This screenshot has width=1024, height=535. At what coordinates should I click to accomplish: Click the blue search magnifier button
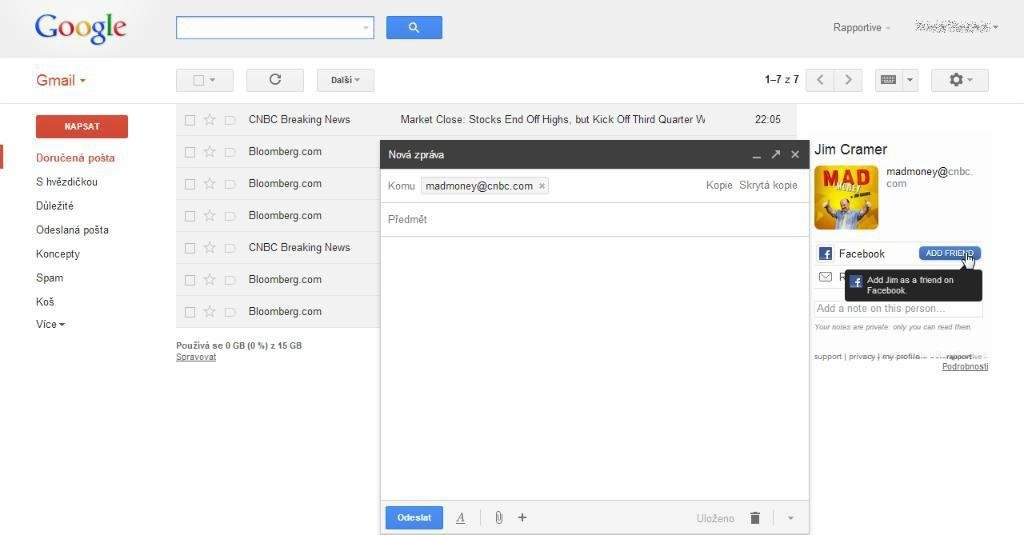[414, 27]
